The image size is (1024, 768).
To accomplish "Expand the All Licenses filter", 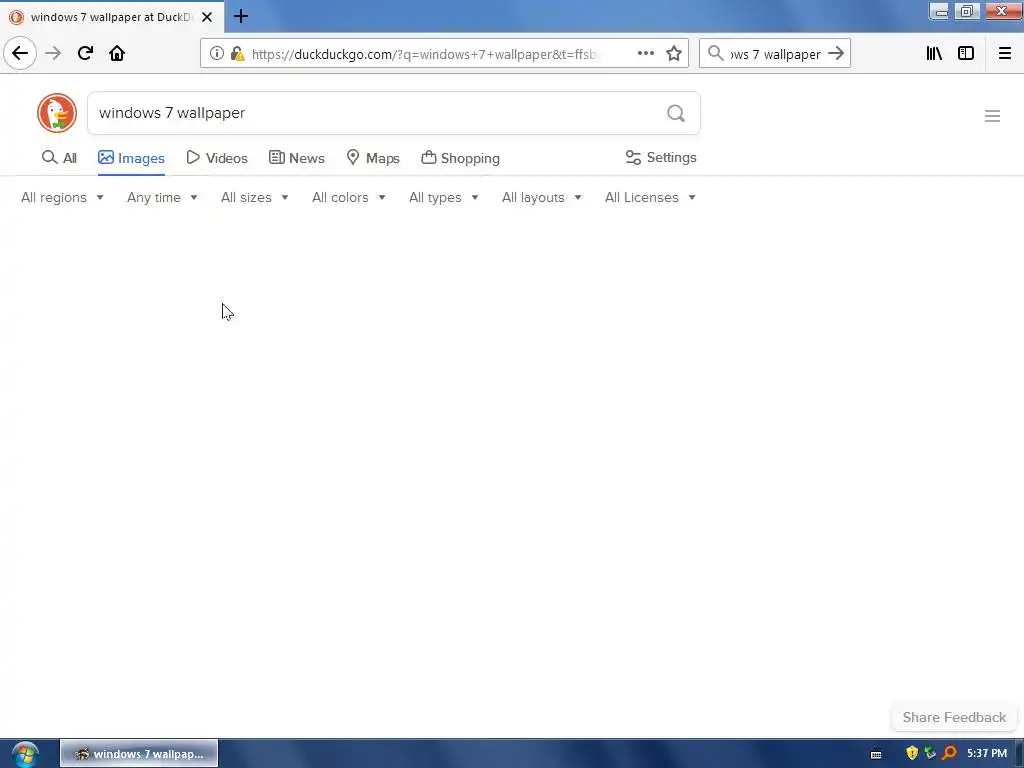I will 650,197.
